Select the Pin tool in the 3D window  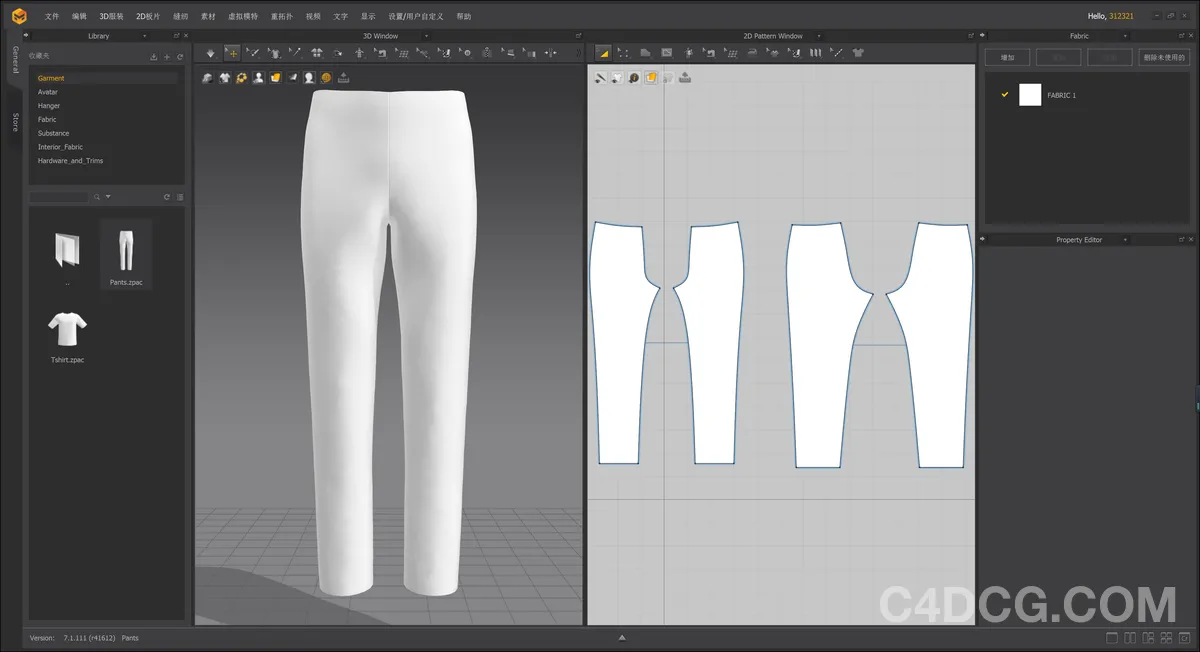coord(295,52)
